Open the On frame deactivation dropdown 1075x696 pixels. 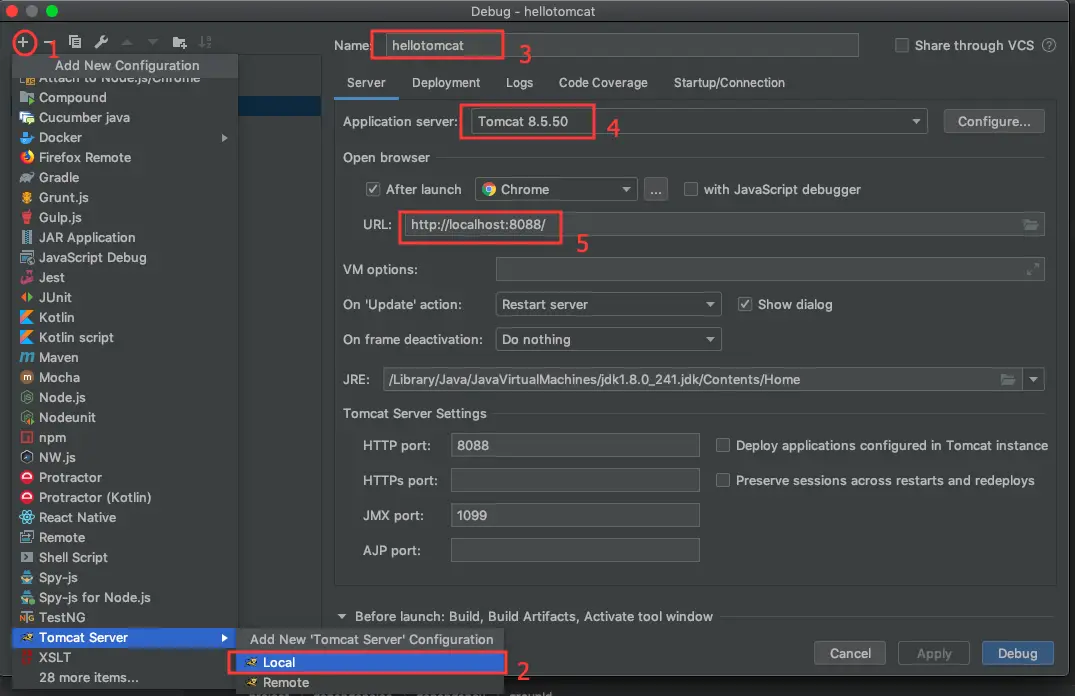(608, 339)
